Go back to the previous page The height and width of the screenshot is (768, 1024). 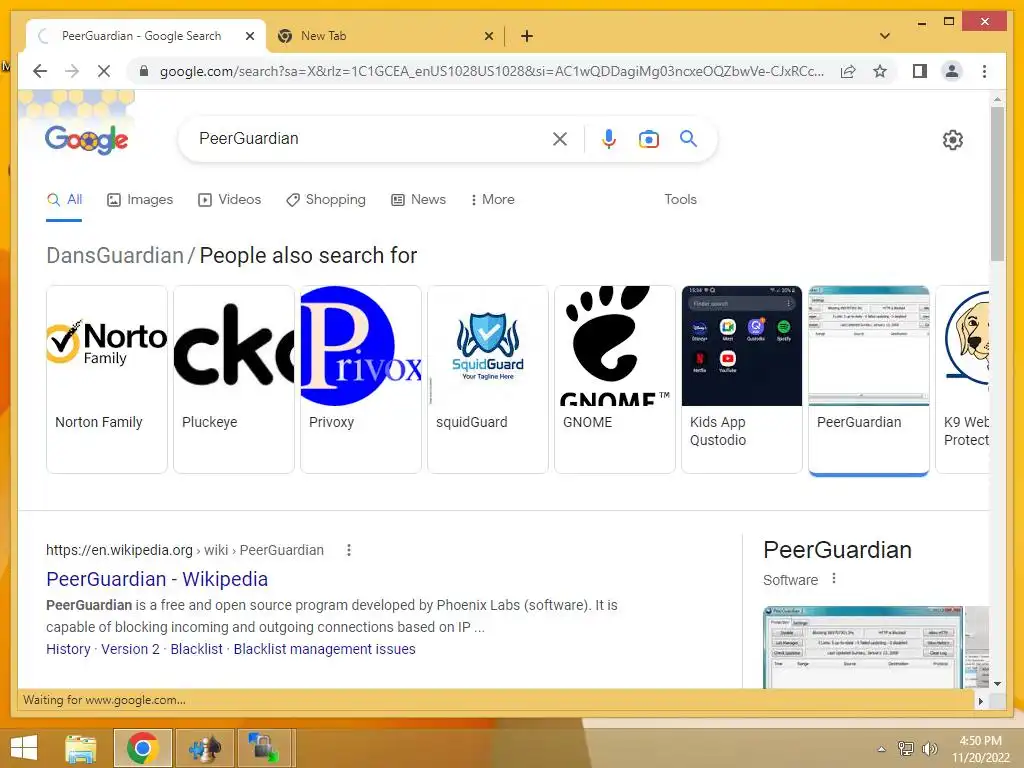40,71
